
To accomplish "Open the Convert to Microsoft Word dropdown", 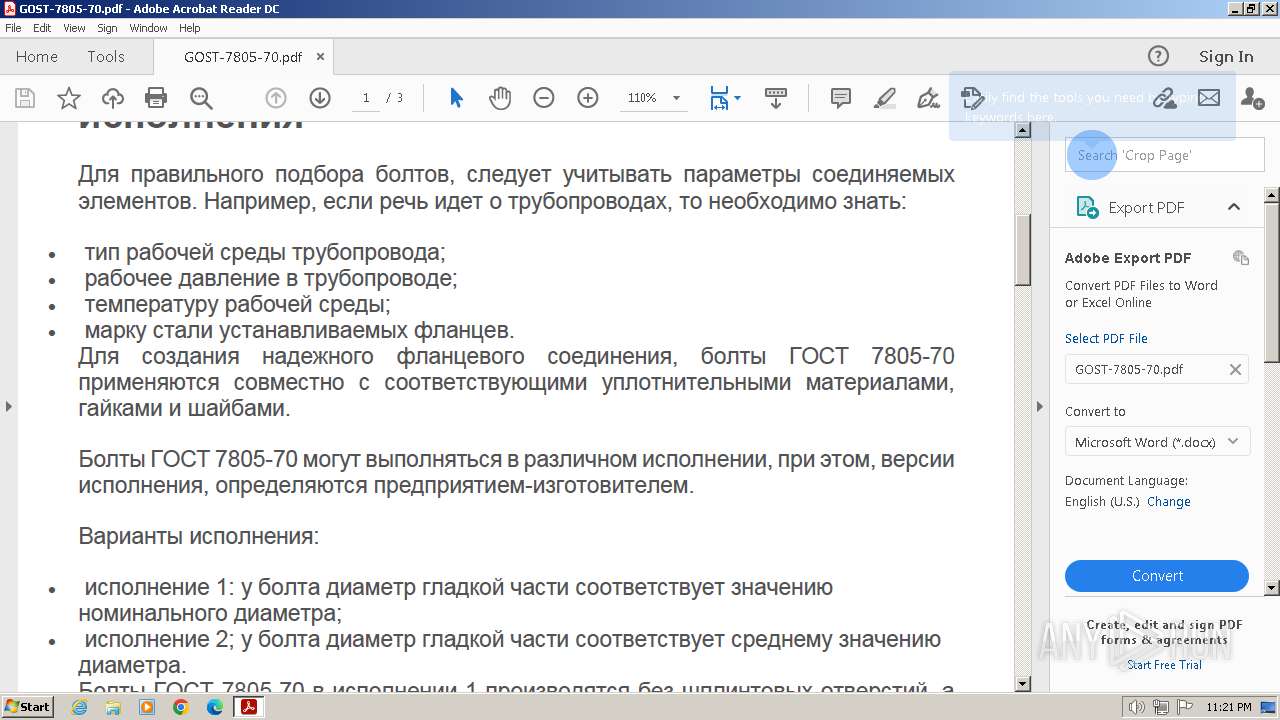I will click(1157, 442).
